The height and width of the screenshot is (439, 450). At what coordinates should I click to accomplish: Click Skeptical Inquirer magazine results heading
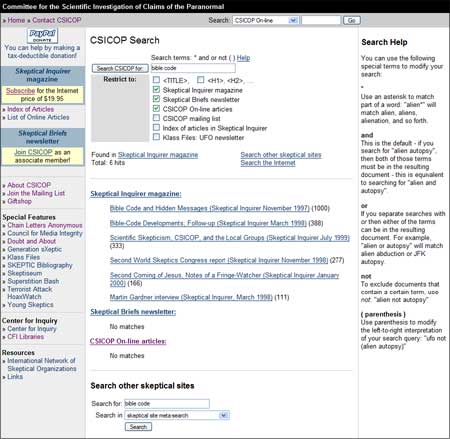point(136,194)
